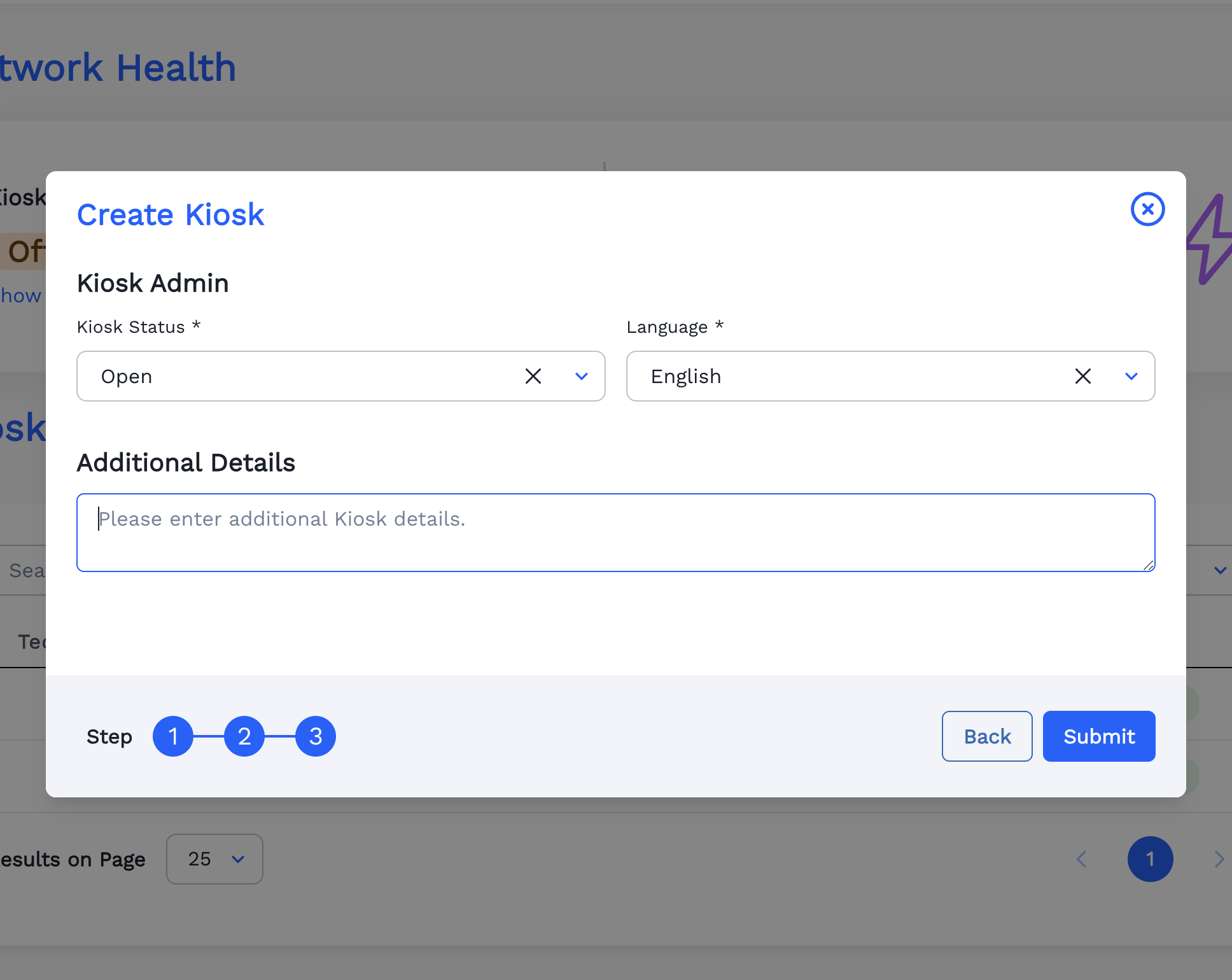This screenshot has width=1232, height=980.
Task: Expand the Language dropdown
Action: click(x=1131, y=376)
